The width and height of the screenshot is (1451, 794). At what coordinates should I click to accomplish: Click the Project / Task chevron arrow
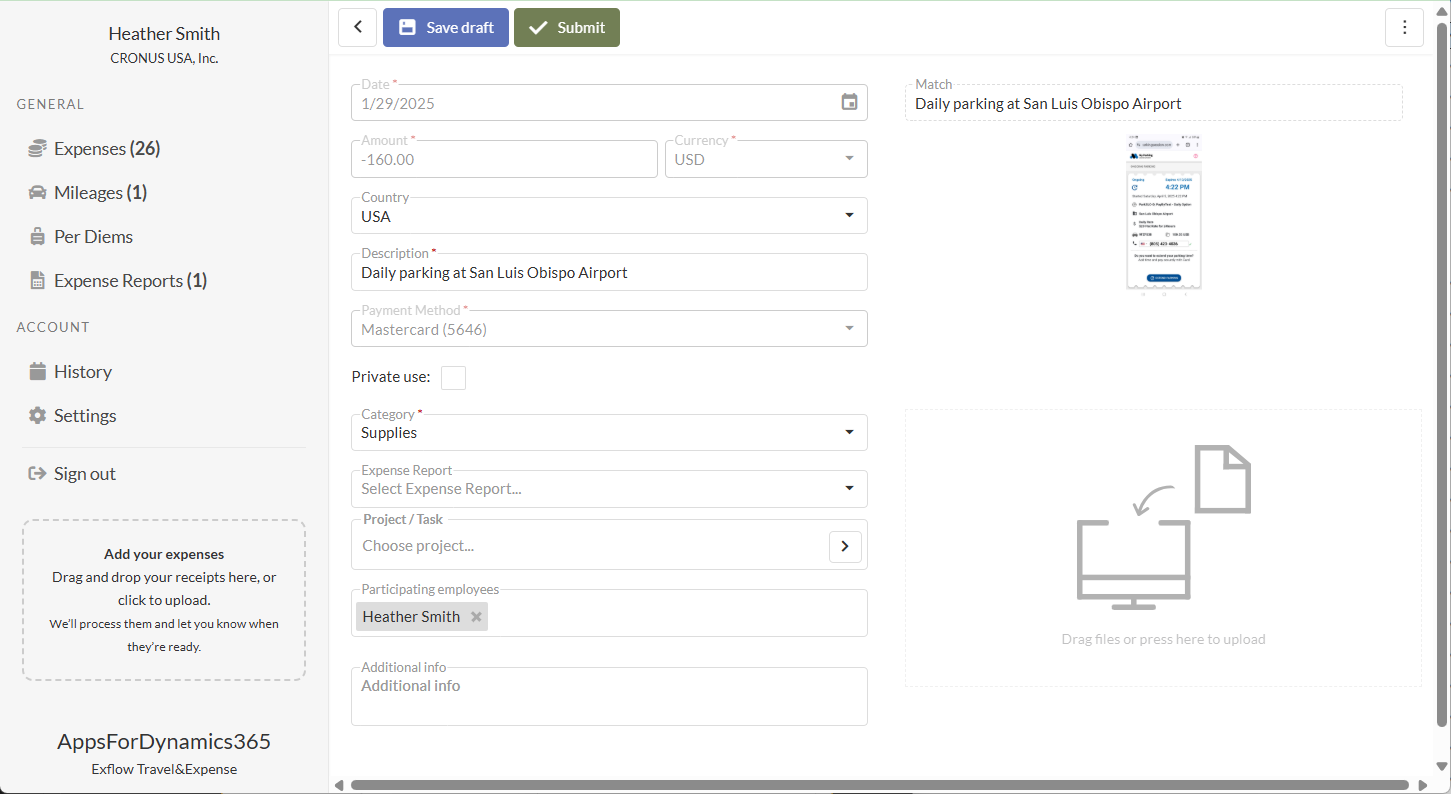click(845, 546)
